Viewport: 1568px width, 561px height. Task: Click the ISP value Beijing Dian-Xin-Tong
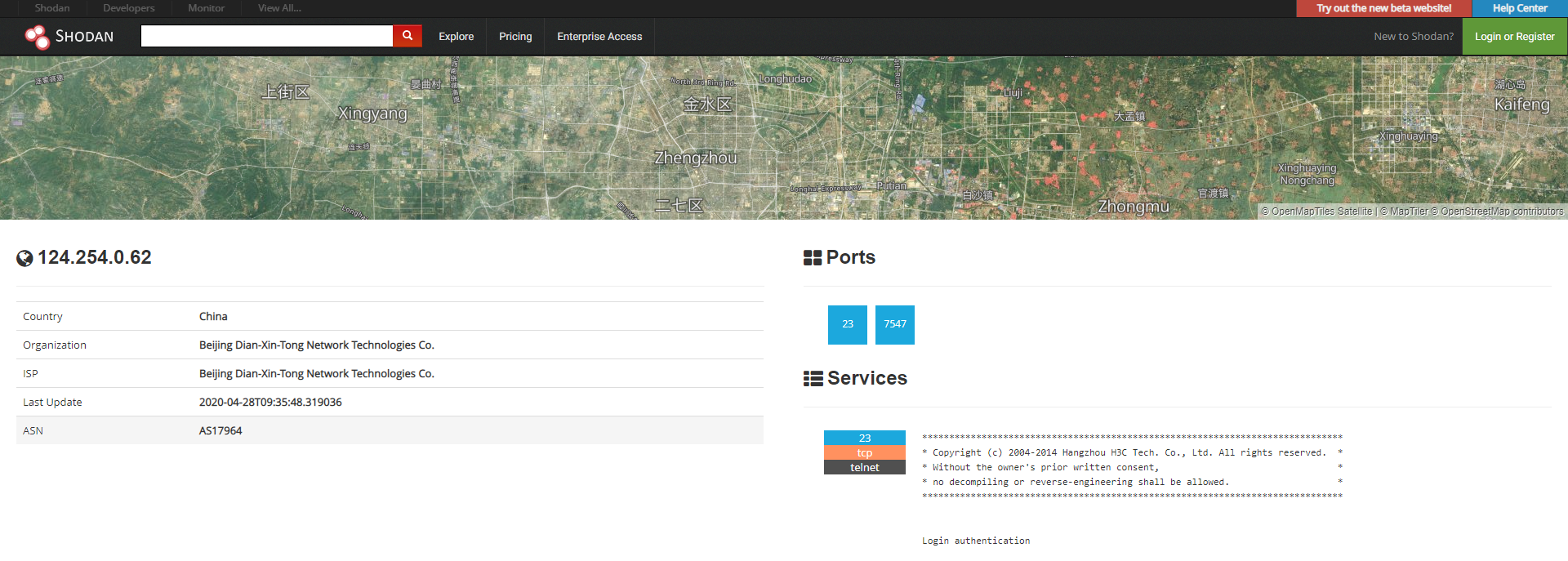coord(317,374)
